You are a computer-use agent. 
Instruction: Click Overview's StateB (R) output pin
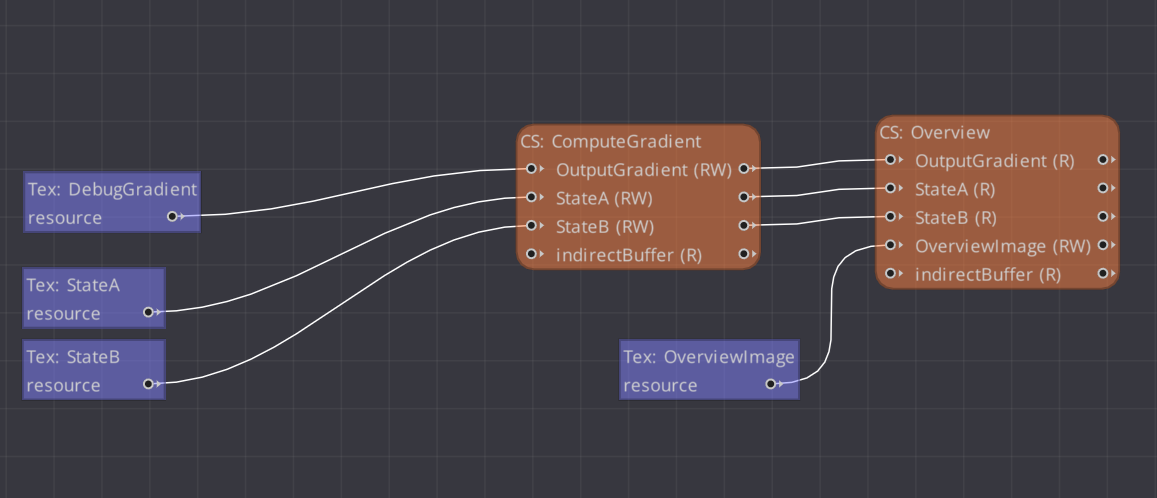1102,217
